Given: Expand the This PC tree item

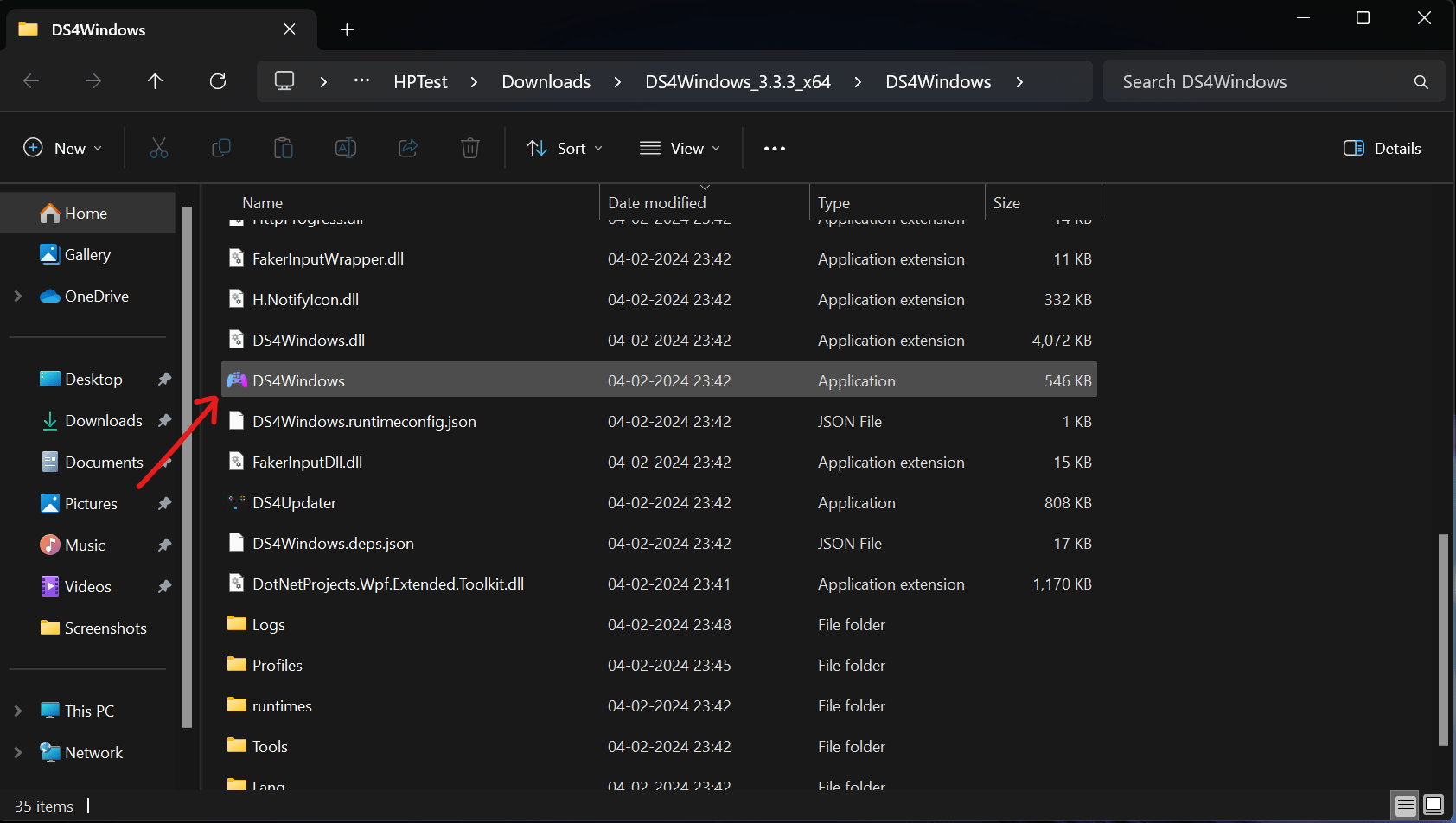Looking at the screenshot, I should [x=17, y=710].
